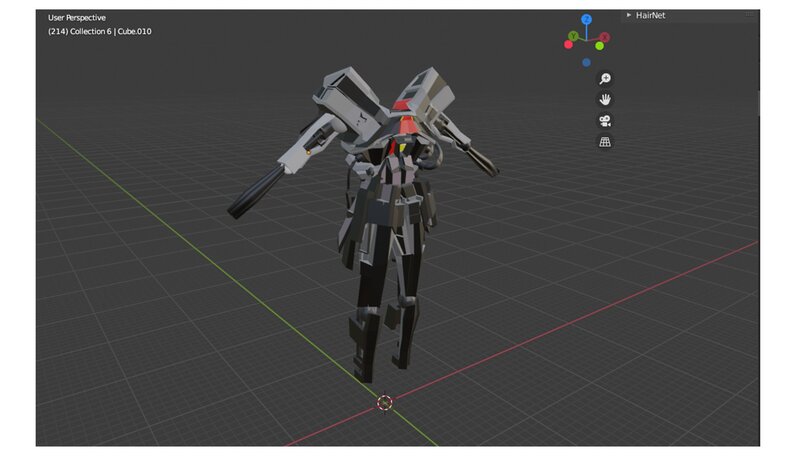The width and height of the screenshot is (800, 458).
Task: Click the HairNet panel drag grip dots
Action: click(749, 15)
